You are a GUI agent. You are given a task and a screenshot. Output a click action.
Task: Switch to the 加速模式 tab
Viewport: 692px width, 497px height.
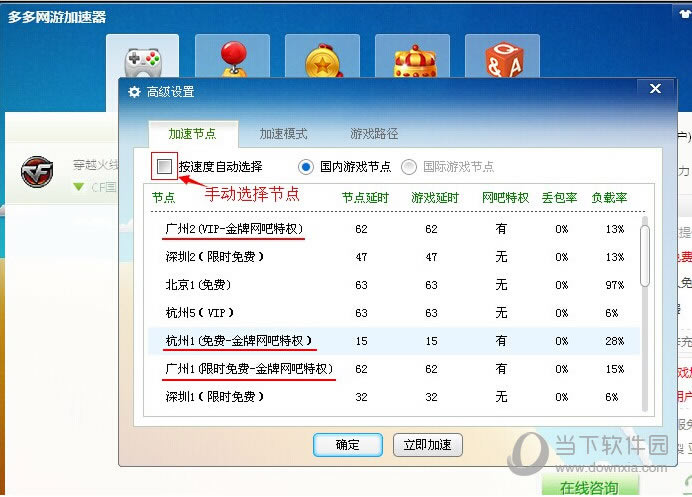coord(283,134)
